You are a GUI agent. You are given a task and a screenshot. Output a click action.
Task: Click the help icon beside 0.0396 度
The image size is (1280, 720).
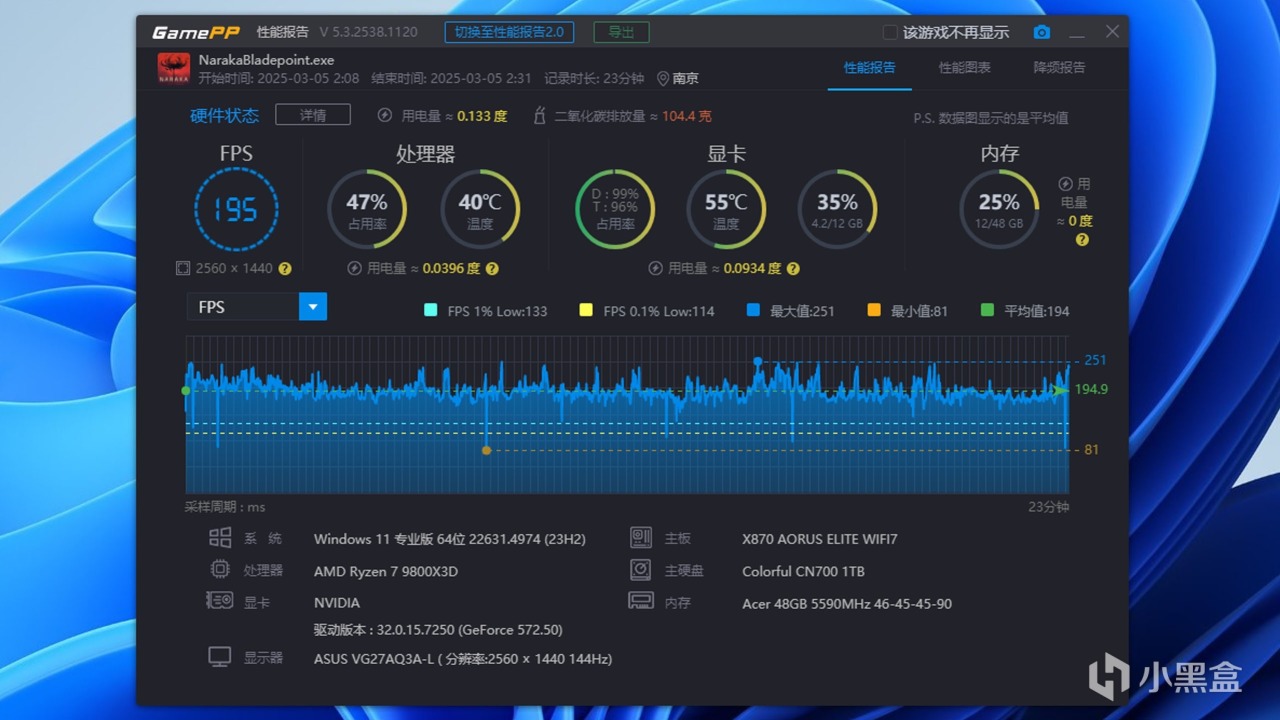pos(492,268)
